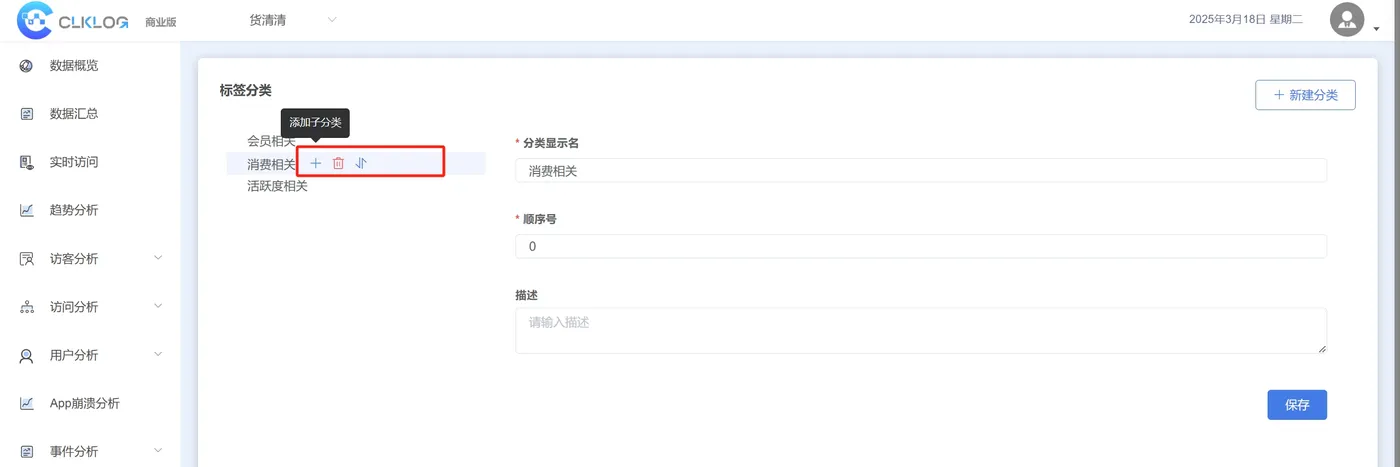Expand the 用户分析 submenu chevron
1400x467 pixels.
[158, 354]
